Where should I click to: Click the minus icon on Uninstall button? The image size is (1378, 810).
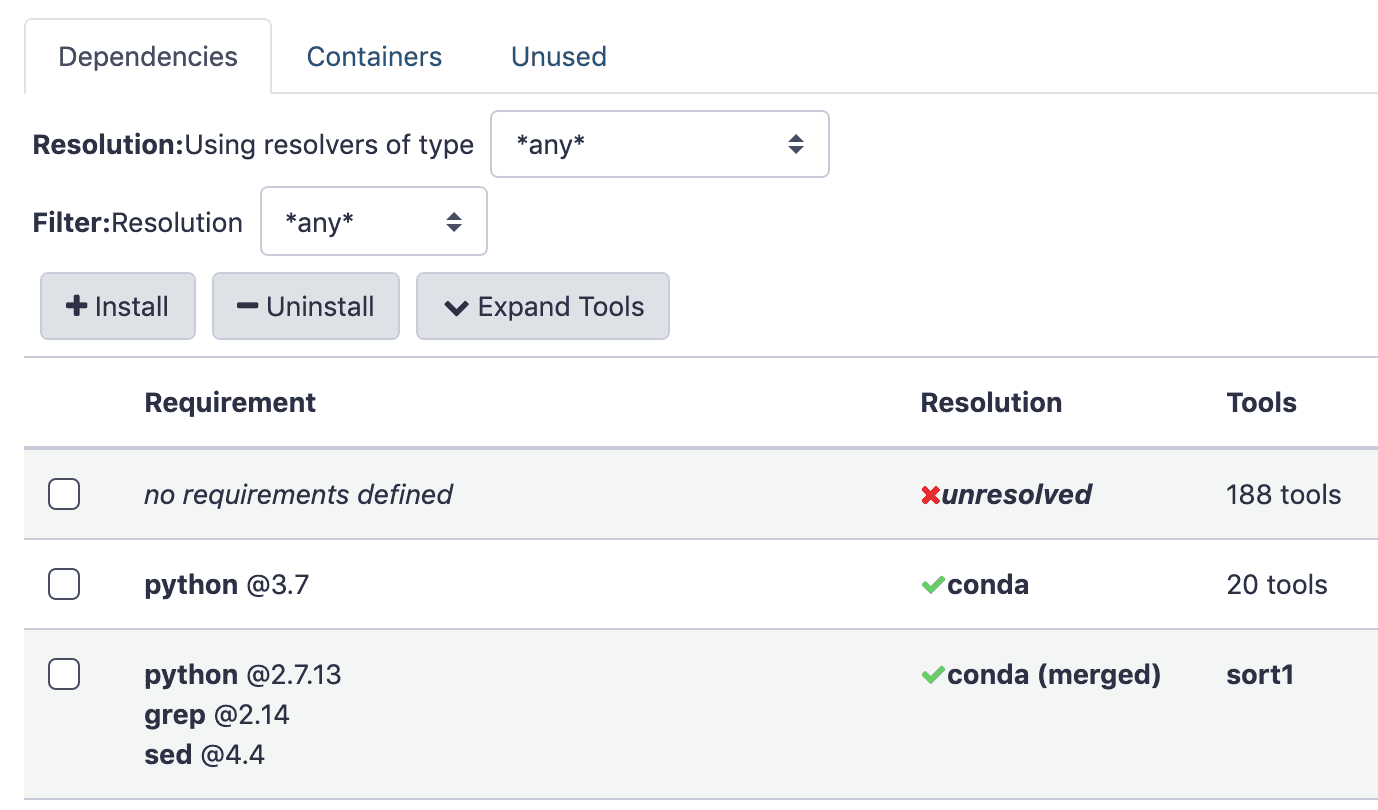(x=248, y=306)
